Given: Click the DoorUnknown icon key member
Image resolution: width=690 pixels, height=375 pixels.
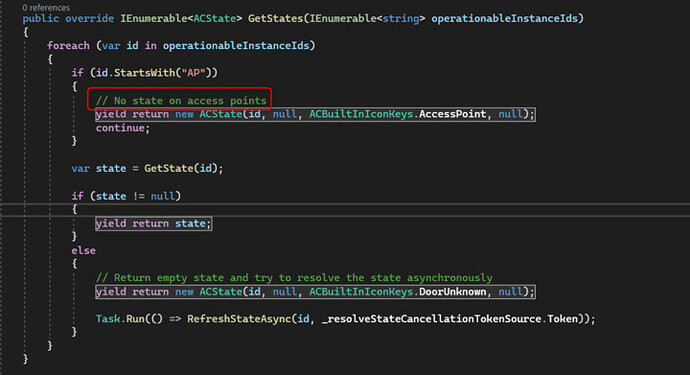Looking at the screenshot, I should coord(452,292).
